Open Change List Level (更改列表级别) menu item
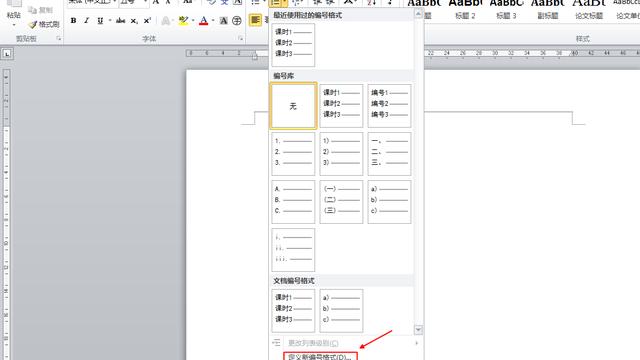 [346, 343]
